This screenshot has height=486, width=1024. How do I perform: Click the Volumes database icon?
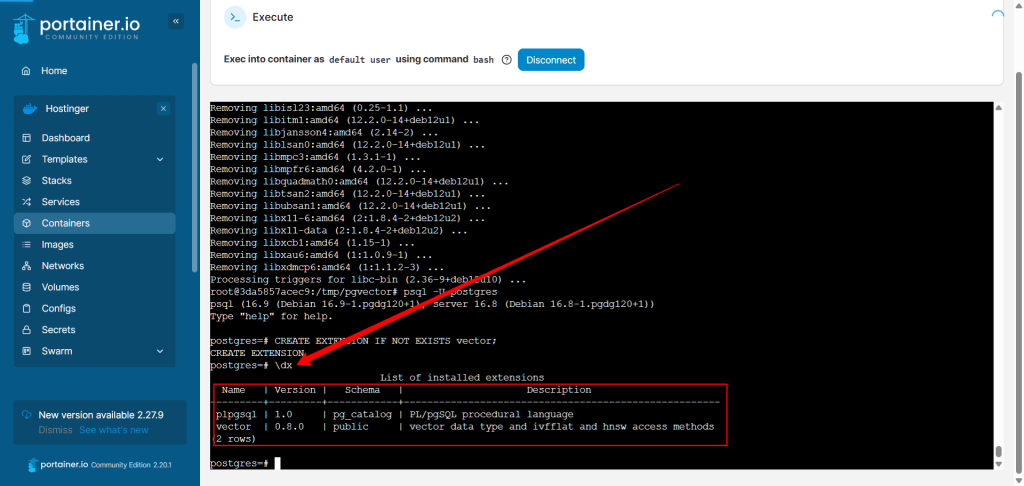click(24, 287)
